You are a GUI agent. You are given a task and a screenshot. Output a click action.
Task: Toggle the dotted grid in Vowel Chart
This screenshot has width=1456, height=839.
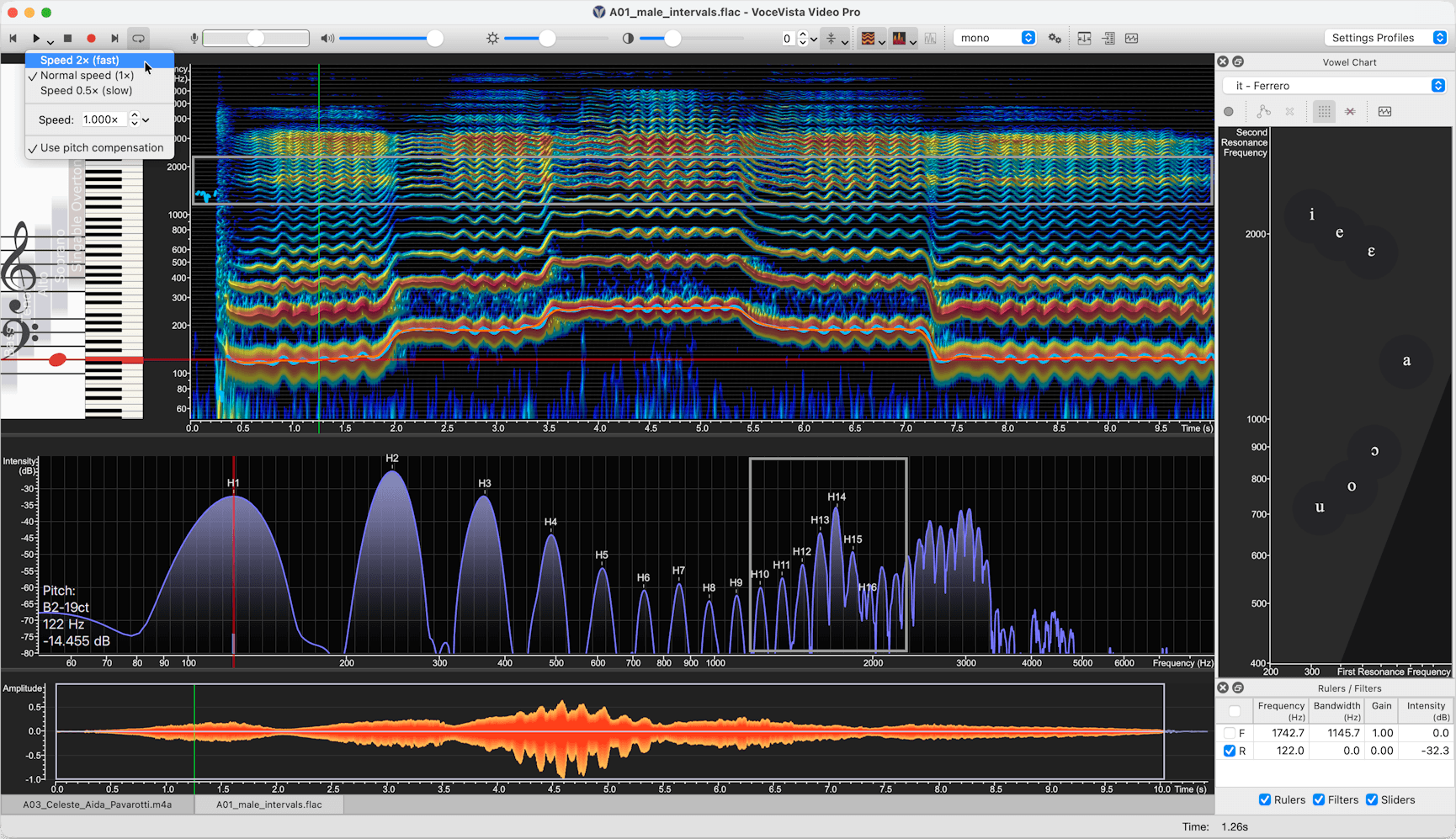point(1324,112)
